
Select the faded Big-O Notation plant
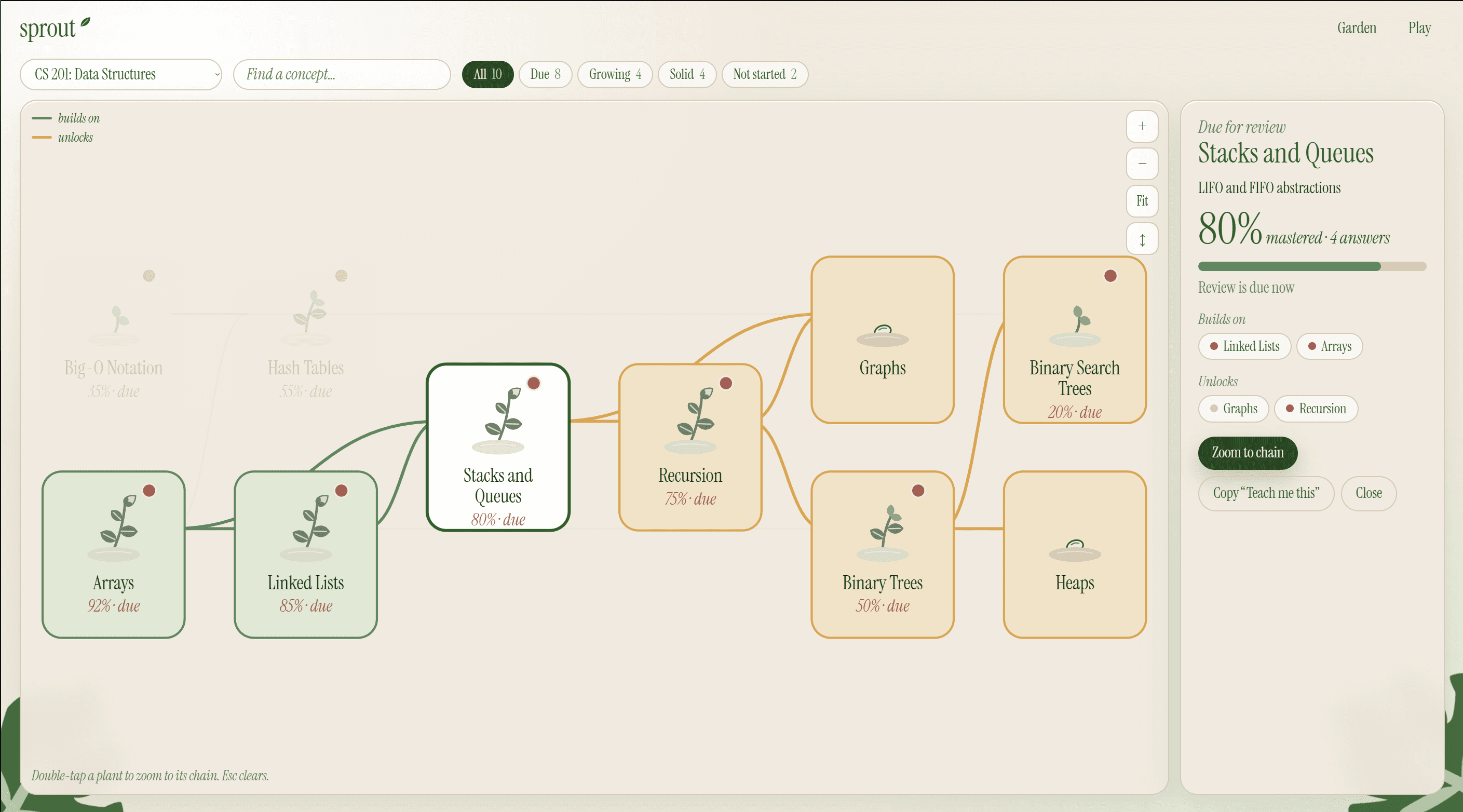114,340
